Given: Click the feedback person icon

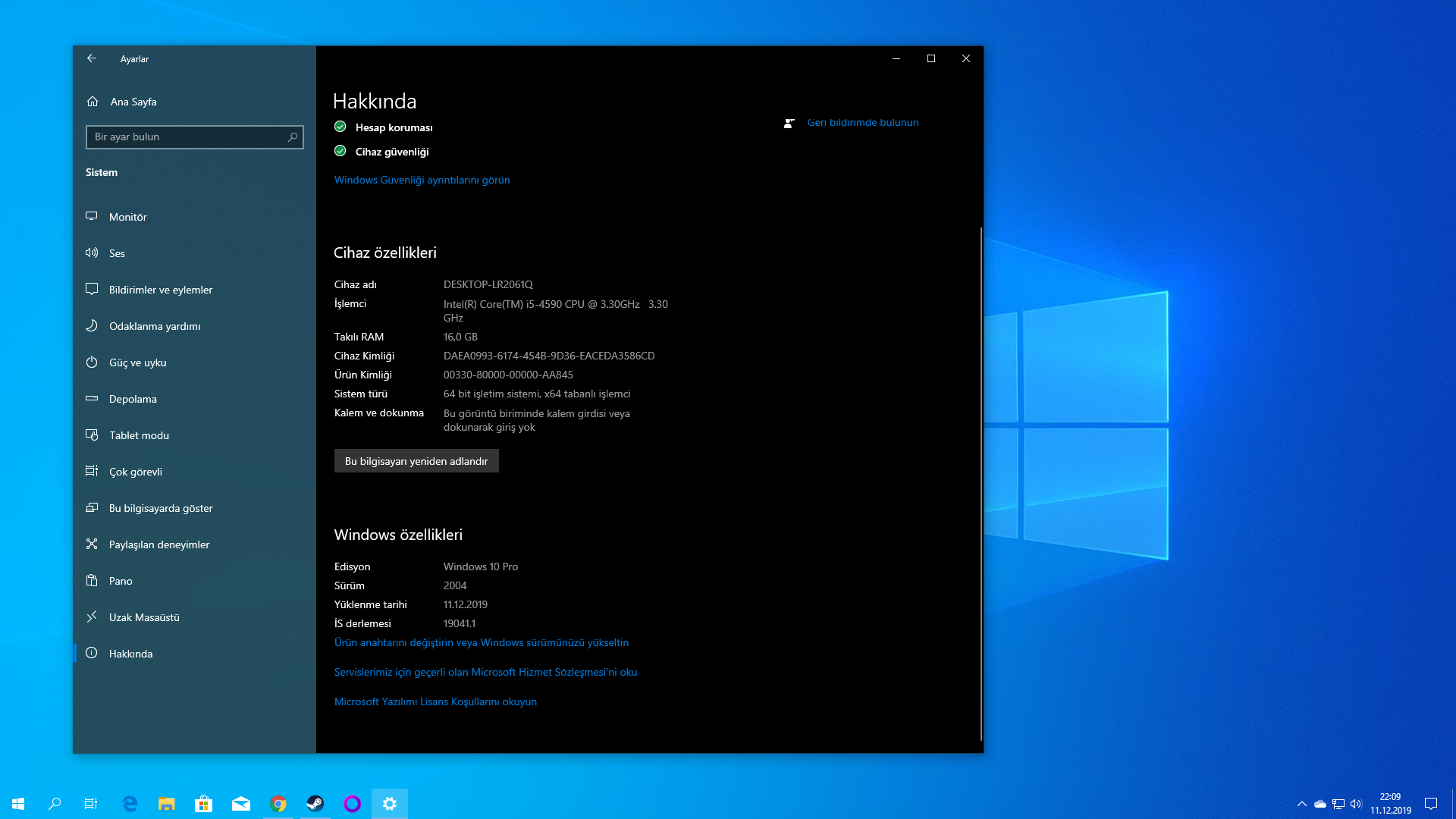Looking at the screenshot, I should coord(789,124).
